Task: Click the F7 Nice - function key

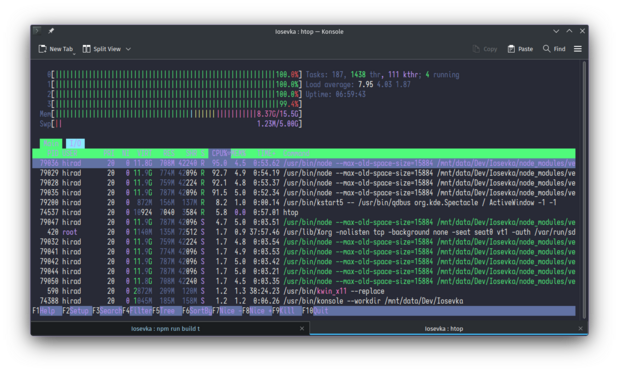Action: (x=227, y=311)
